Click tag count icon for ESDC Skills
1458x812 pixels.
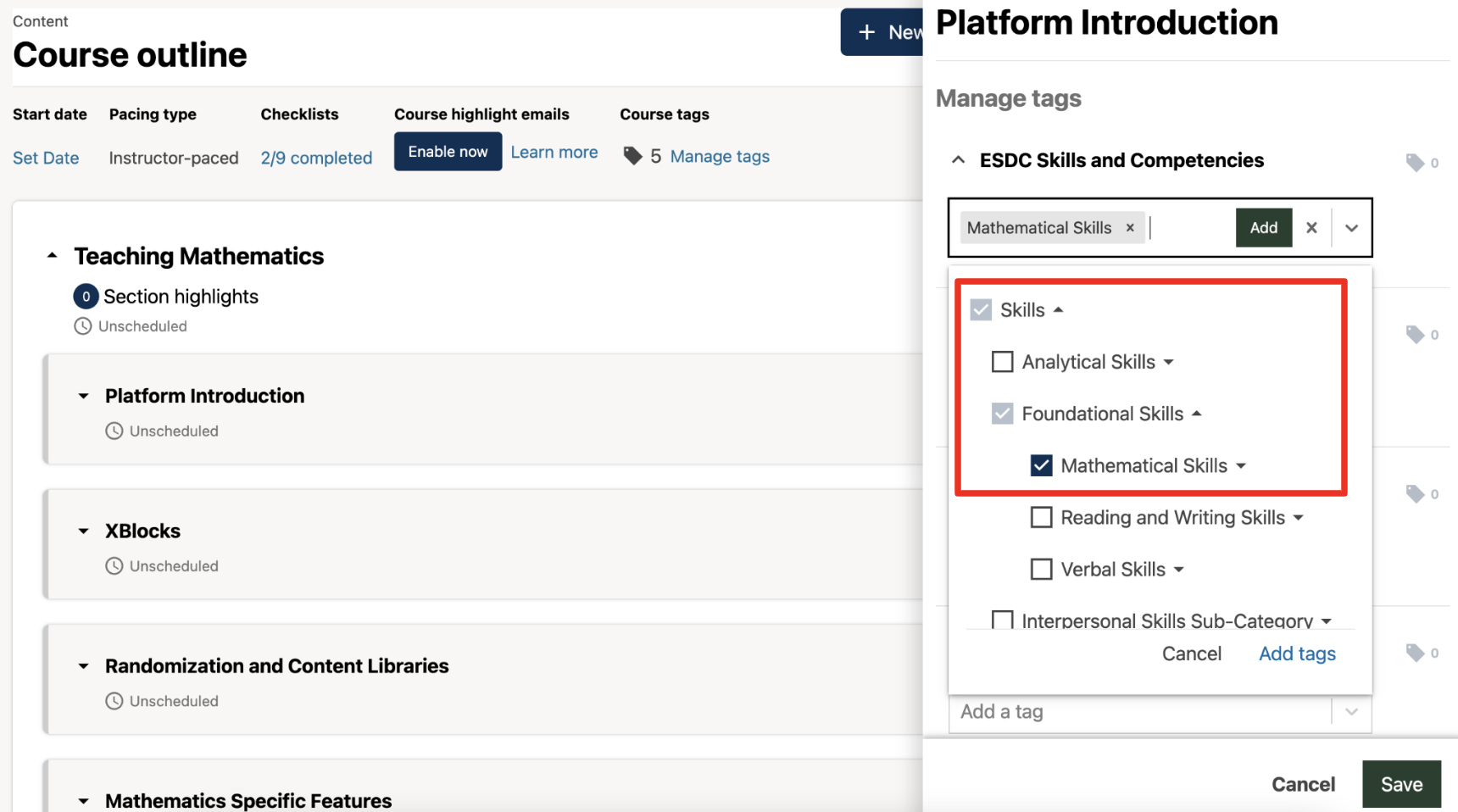pyautogui.click(x=1415, y=162)
